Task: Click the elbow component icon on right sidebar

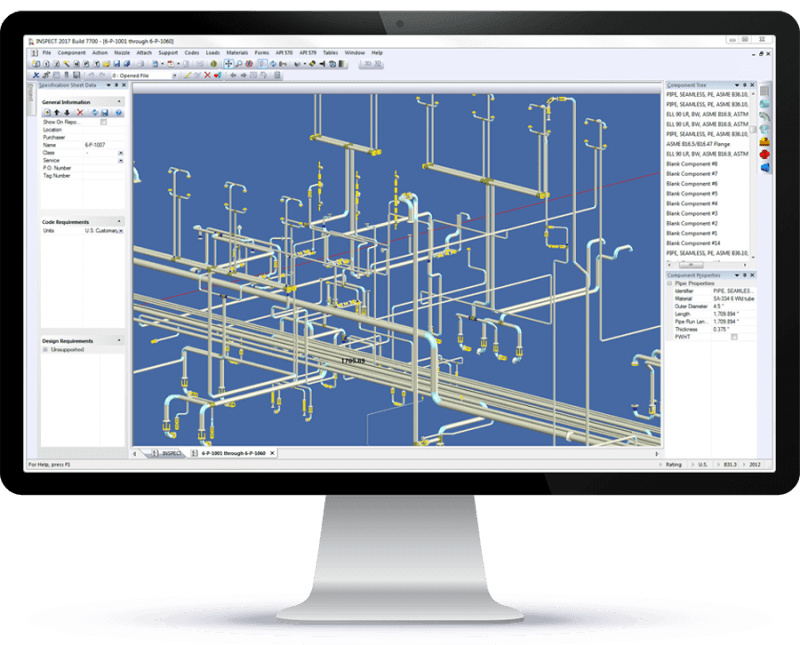Action: (764, 116)
